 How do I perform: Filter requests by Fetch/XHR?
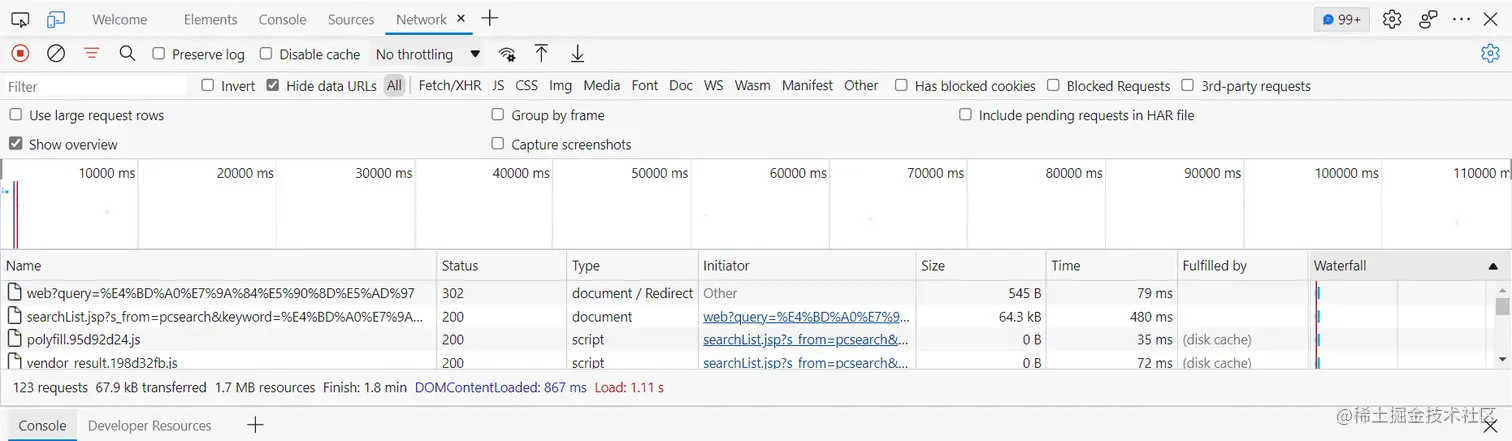449,86
